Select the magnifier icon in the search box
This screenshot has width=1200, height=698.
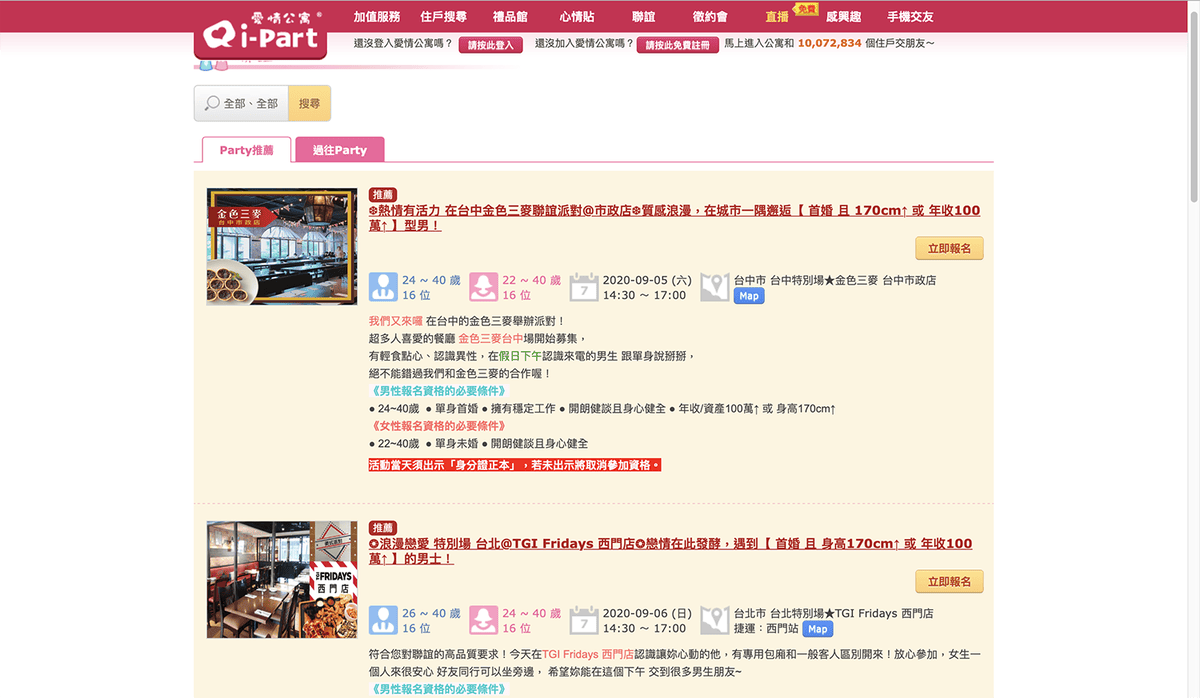212,103
